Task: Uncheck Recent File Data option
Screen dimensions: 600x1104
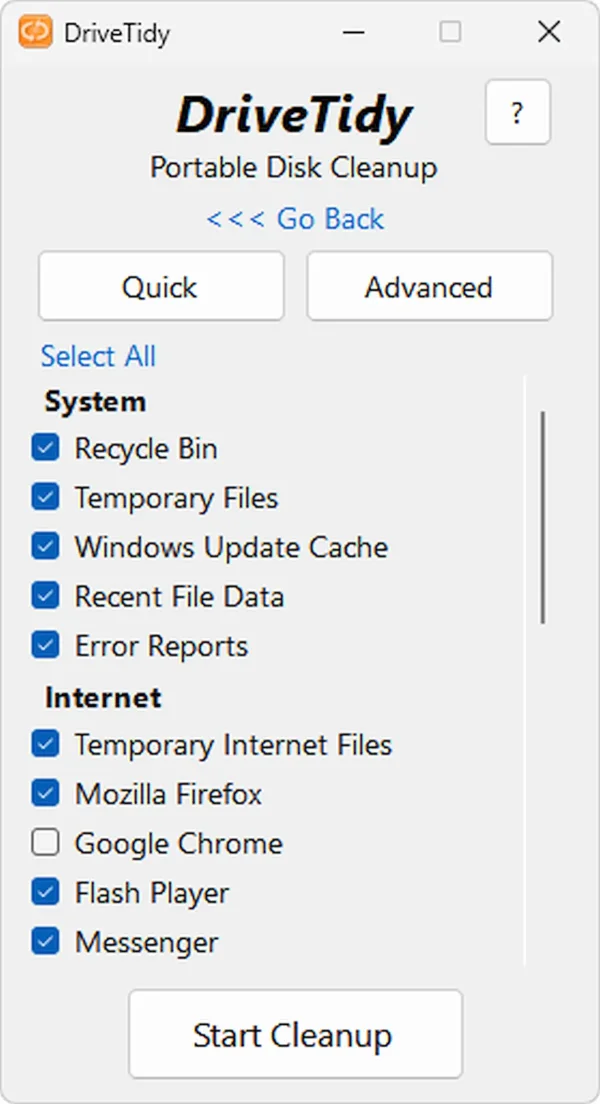Action: click(x=46, y=596)
